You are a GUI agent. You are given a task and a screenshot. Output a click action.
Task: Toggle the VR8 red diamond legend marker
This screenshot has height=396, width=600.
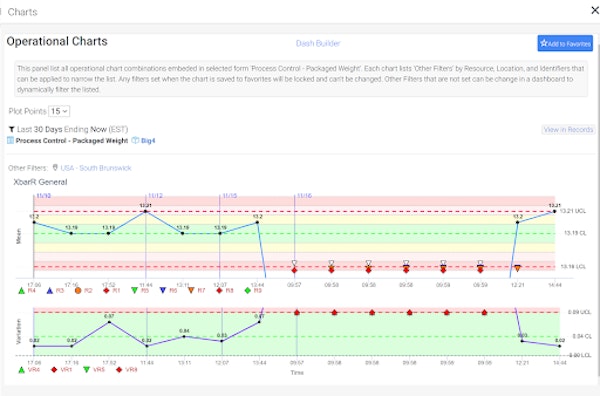(x=119, y=370)
